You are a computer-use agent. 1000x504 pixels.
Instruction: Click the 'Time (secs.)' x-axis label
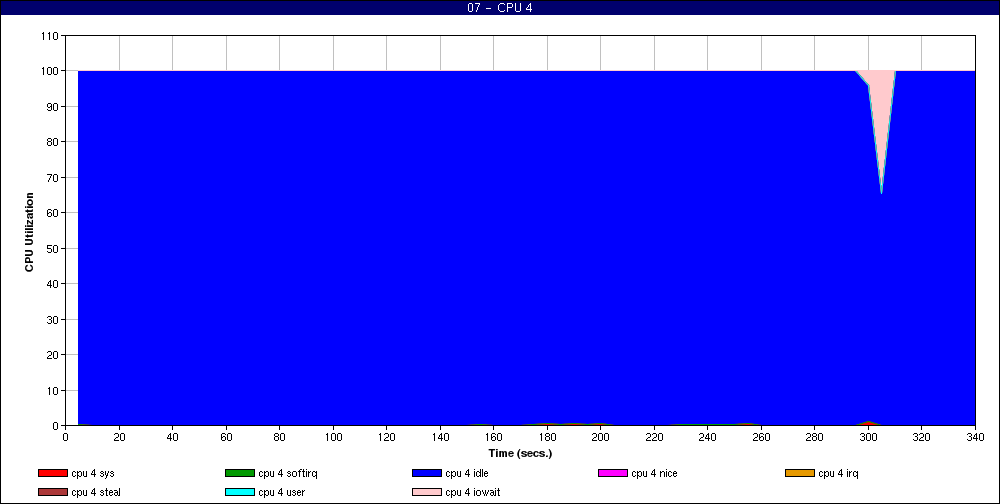coord(520,454)
